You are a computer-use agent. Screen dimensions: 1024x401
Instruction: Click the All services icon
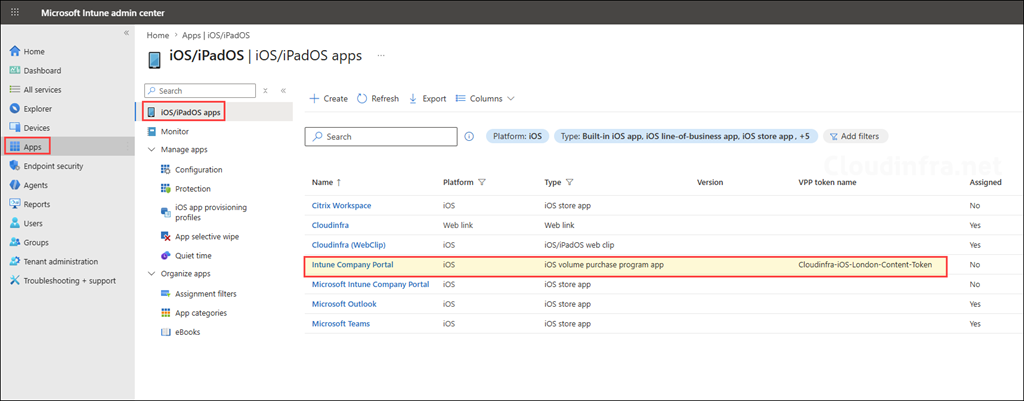tap(15, 89)
